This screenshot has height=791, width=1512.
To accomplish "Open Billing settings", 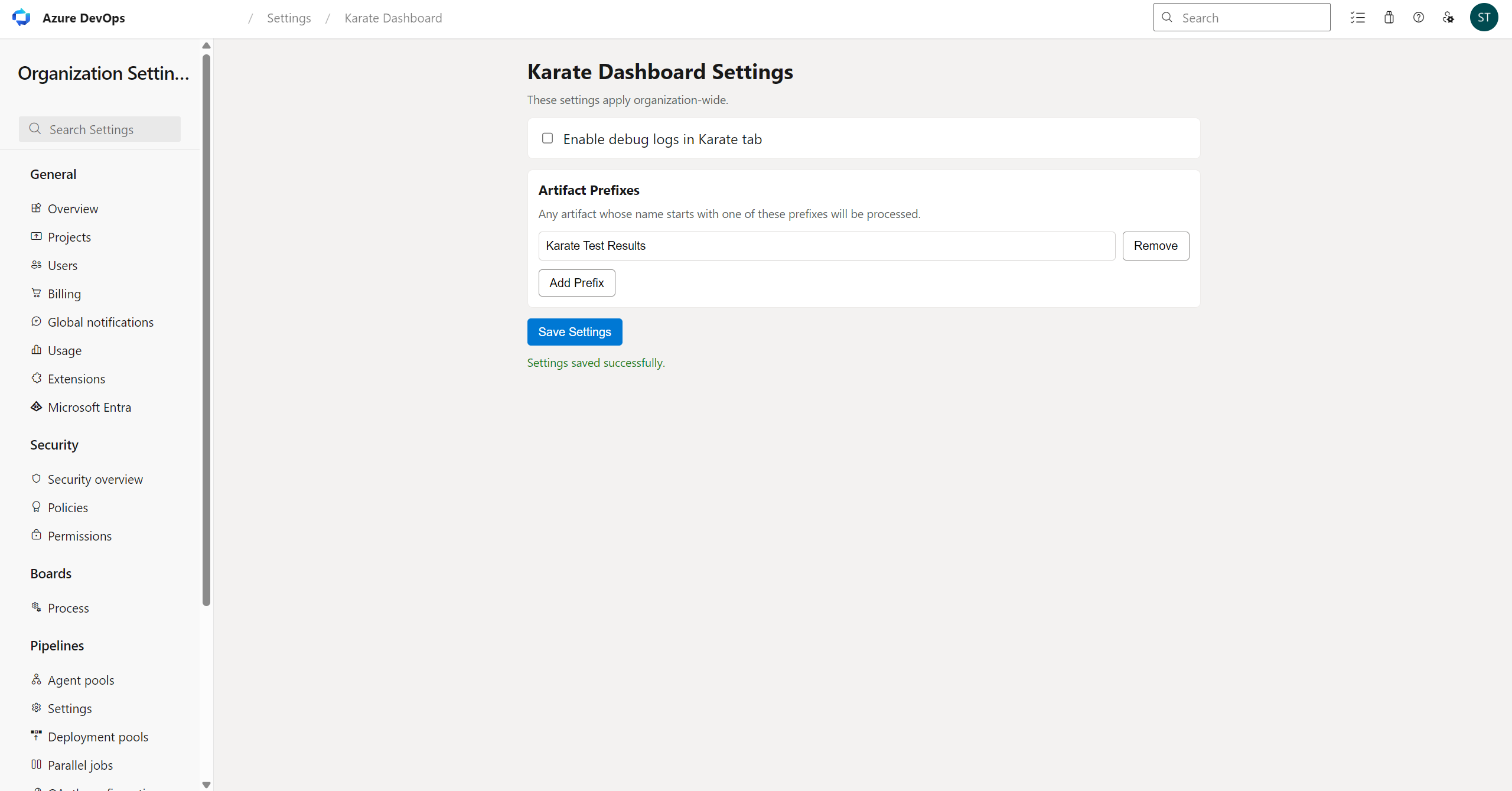I will point(64,294).
